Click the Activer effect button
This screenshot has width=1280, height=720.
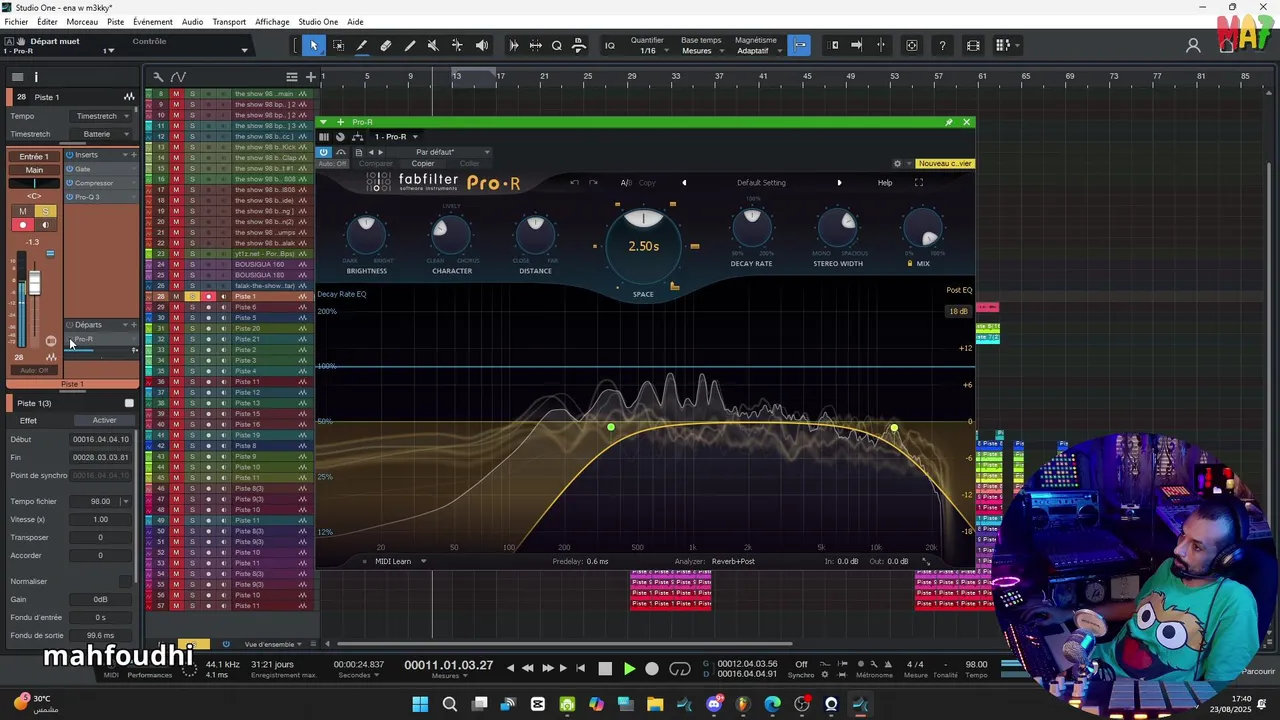(104, 420)
